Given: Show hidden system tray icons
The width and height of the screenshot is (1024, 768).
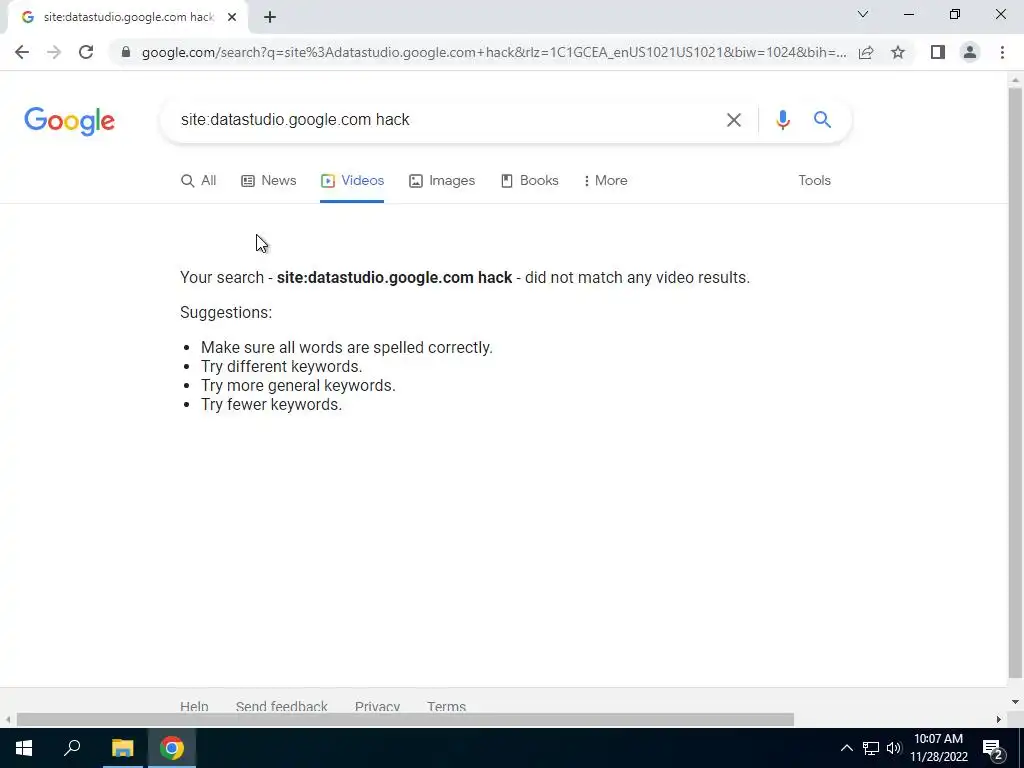Looking at the screenshot, I should [x=846, y=748].
